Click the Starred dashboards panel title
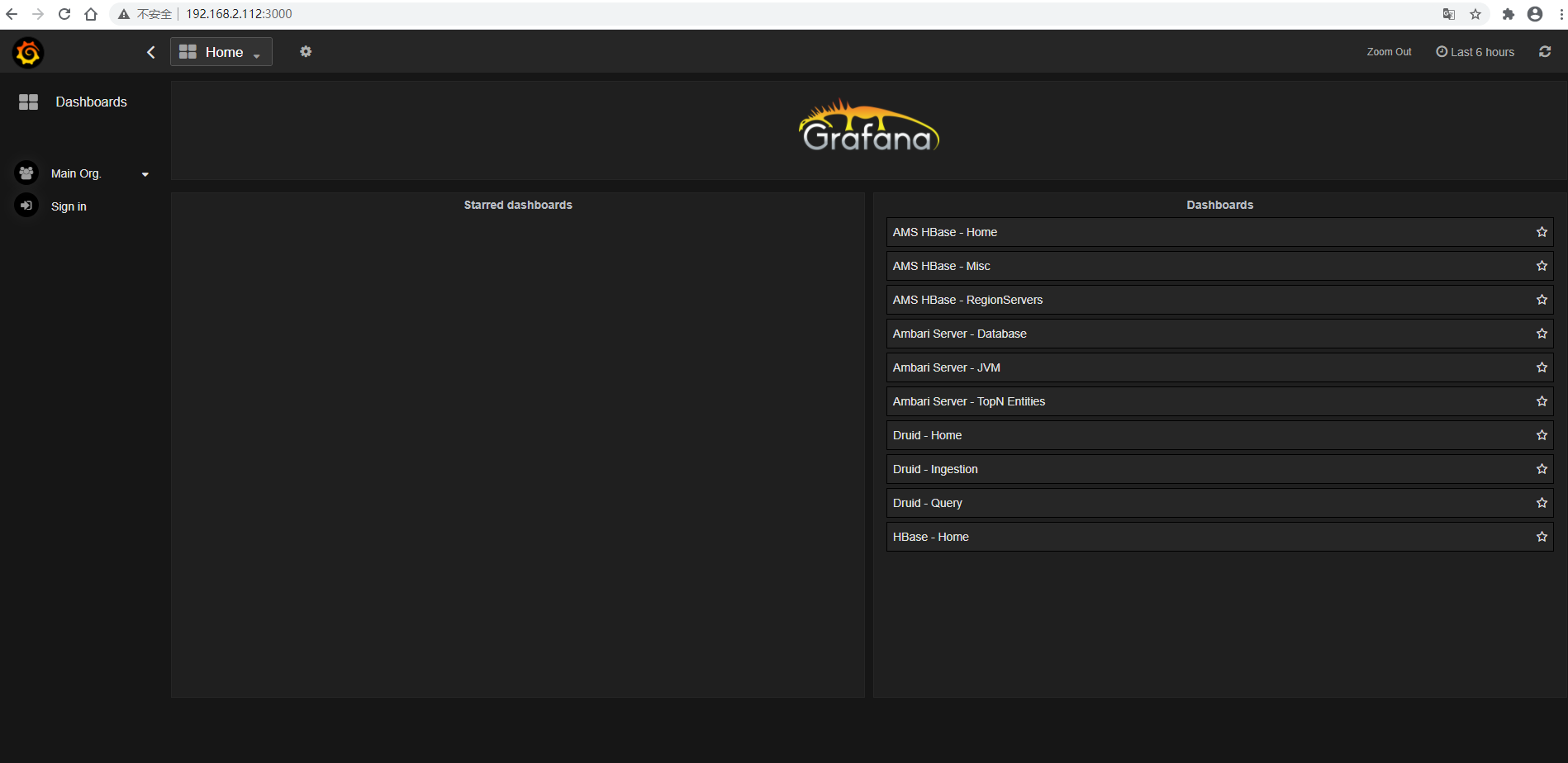 click(518, 205)
